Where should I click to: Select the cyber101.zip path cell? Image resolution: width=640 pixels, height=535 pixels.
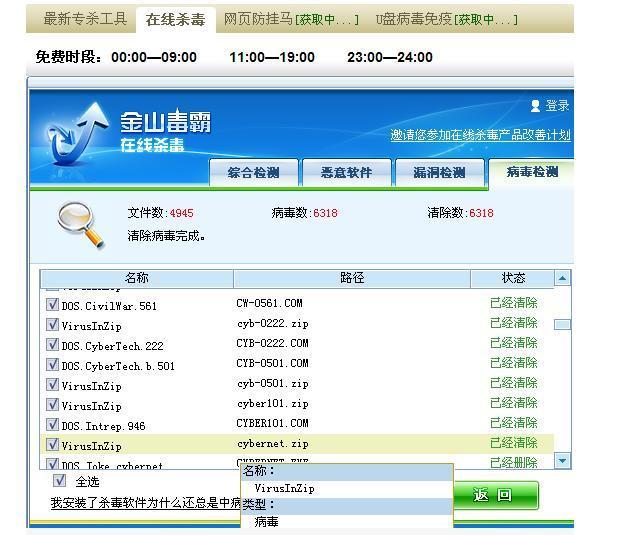(273, 404)
